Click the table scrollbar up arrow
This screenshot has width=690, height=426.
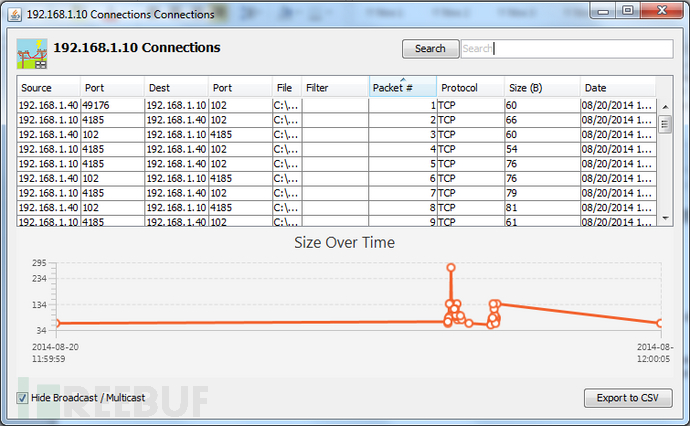tap(665, 106)
